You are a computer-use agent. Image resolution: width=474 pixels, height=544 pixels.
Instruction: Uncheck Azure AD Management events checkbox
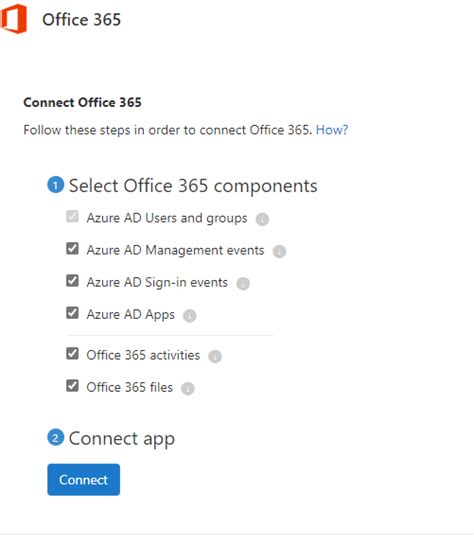pos(72,248)
